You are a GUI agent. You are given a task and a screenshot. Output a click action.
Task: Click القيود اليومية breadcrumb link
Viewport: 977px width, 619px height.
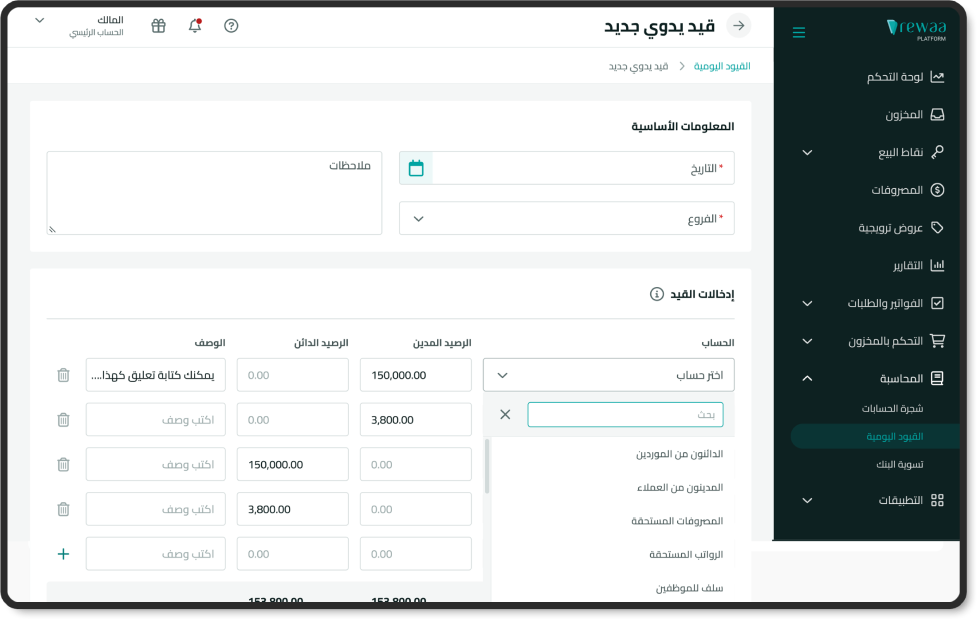pyautogui.click(x=722, y=66)
